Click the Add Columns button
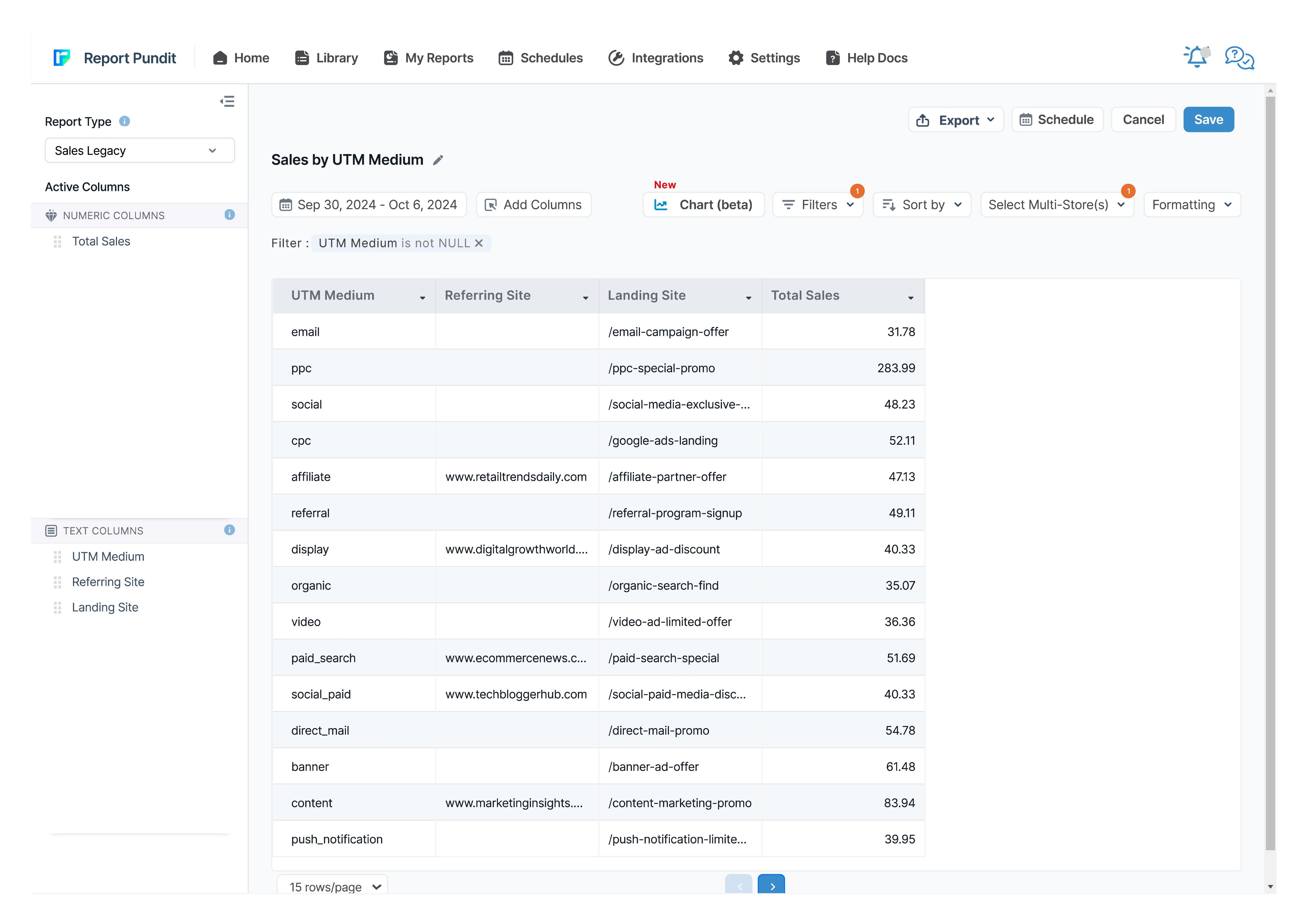This screenshot has height=924, width=1307. click(x=533, y=205)
